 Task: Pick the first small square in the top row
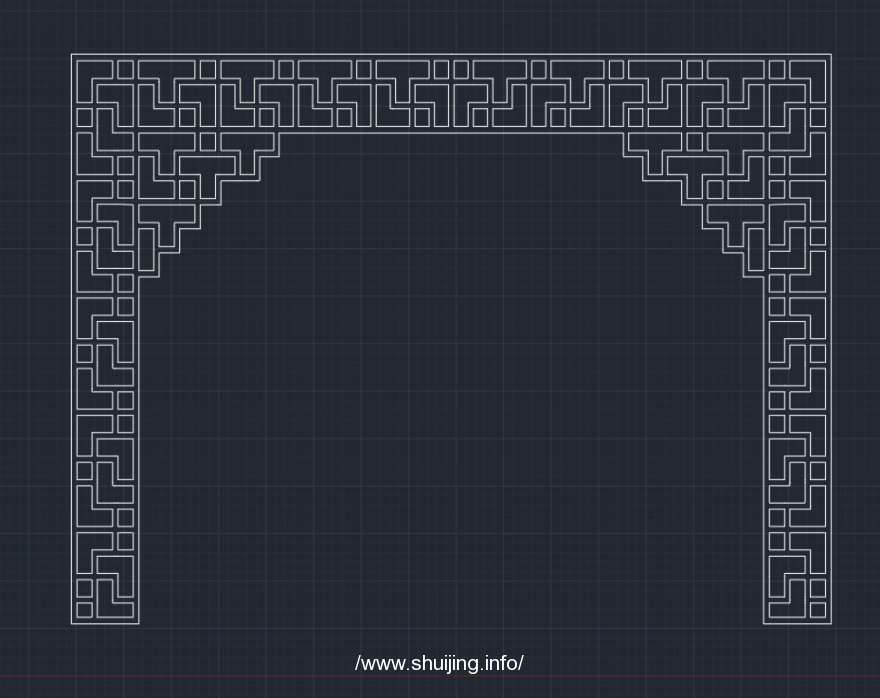125,69
